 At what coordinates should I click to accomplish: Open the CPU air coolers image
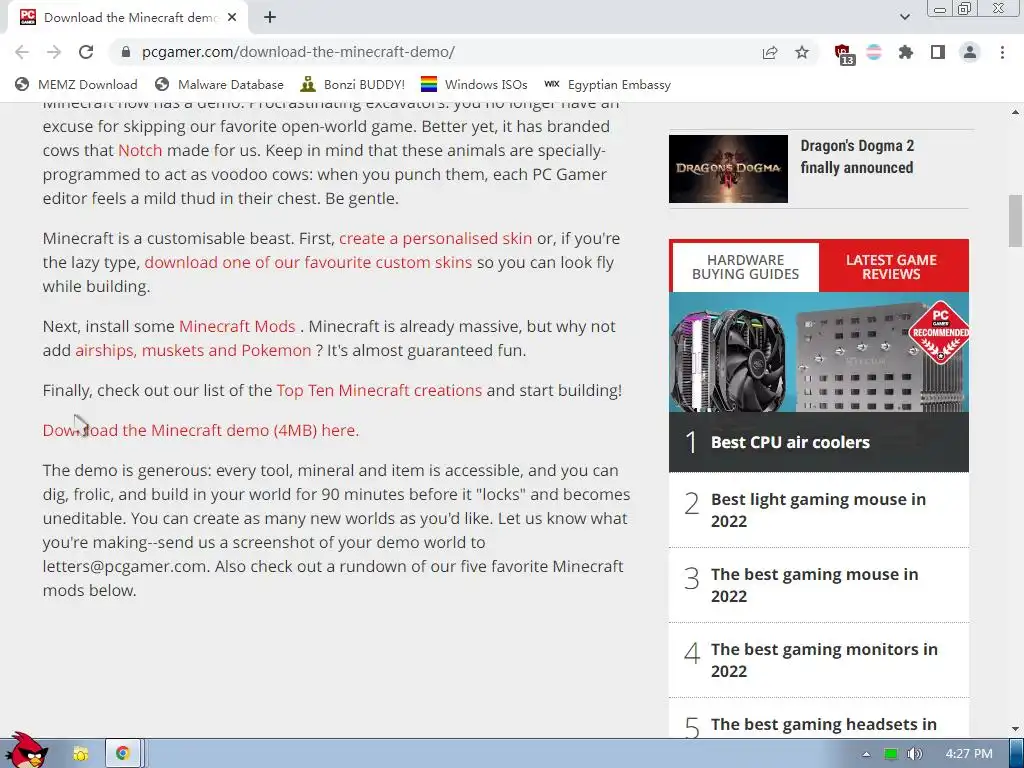819,351
